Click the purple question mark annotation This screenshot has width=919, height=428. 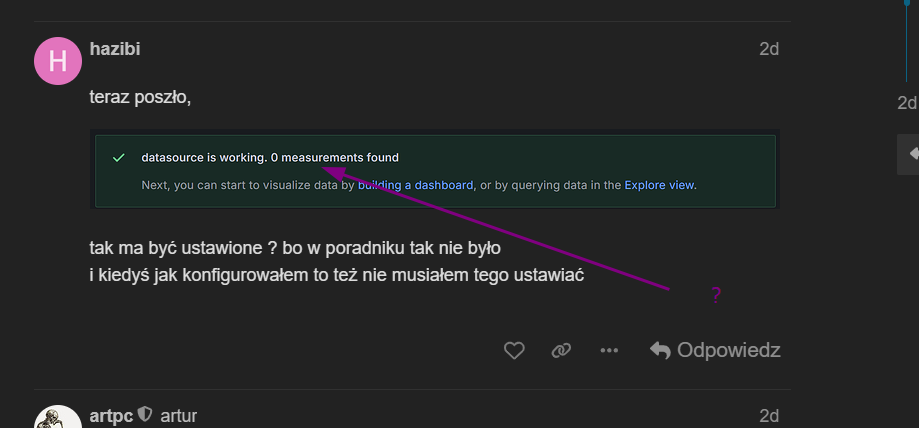click(x=716, y=295)
